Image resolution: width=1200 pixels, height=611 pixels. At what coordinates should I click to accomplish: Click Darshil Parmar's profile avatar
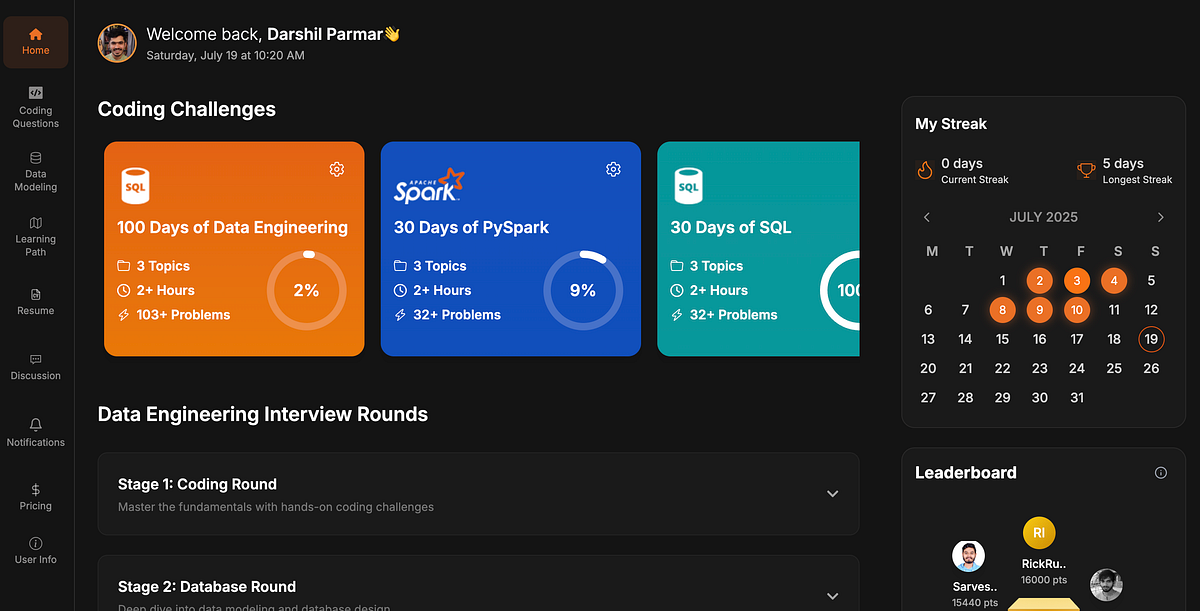[117, 43]
